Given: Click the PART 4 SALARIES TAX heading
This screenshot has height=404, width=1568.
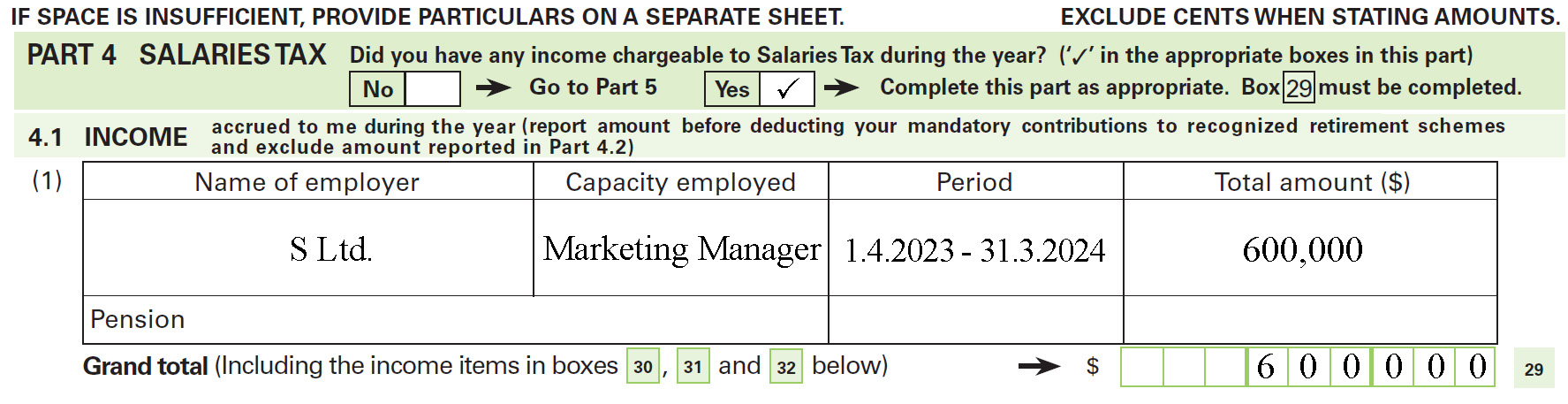Looking at the screenshot, I should (177, 55).
